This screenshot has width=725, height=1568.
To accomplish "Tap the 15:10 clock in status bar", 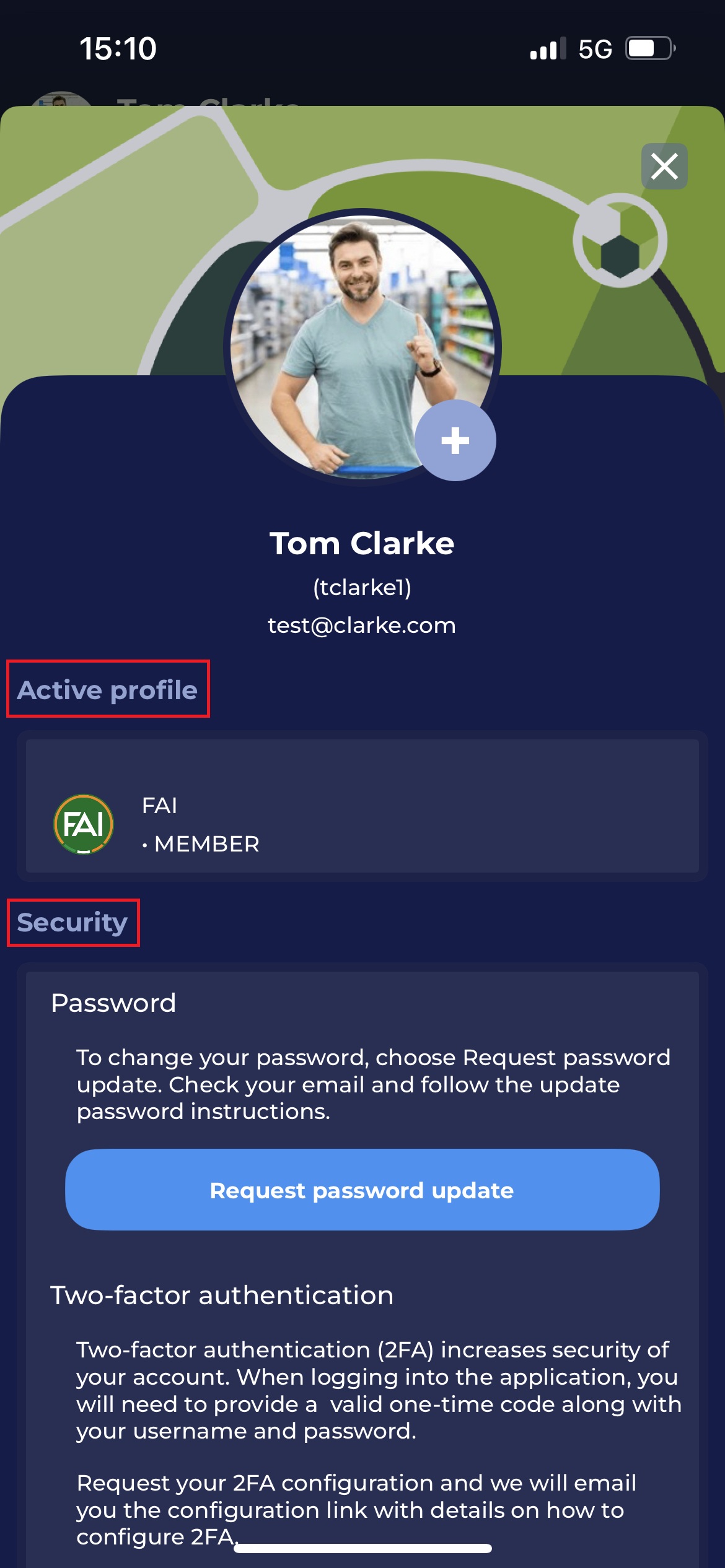I will [118, 49].
